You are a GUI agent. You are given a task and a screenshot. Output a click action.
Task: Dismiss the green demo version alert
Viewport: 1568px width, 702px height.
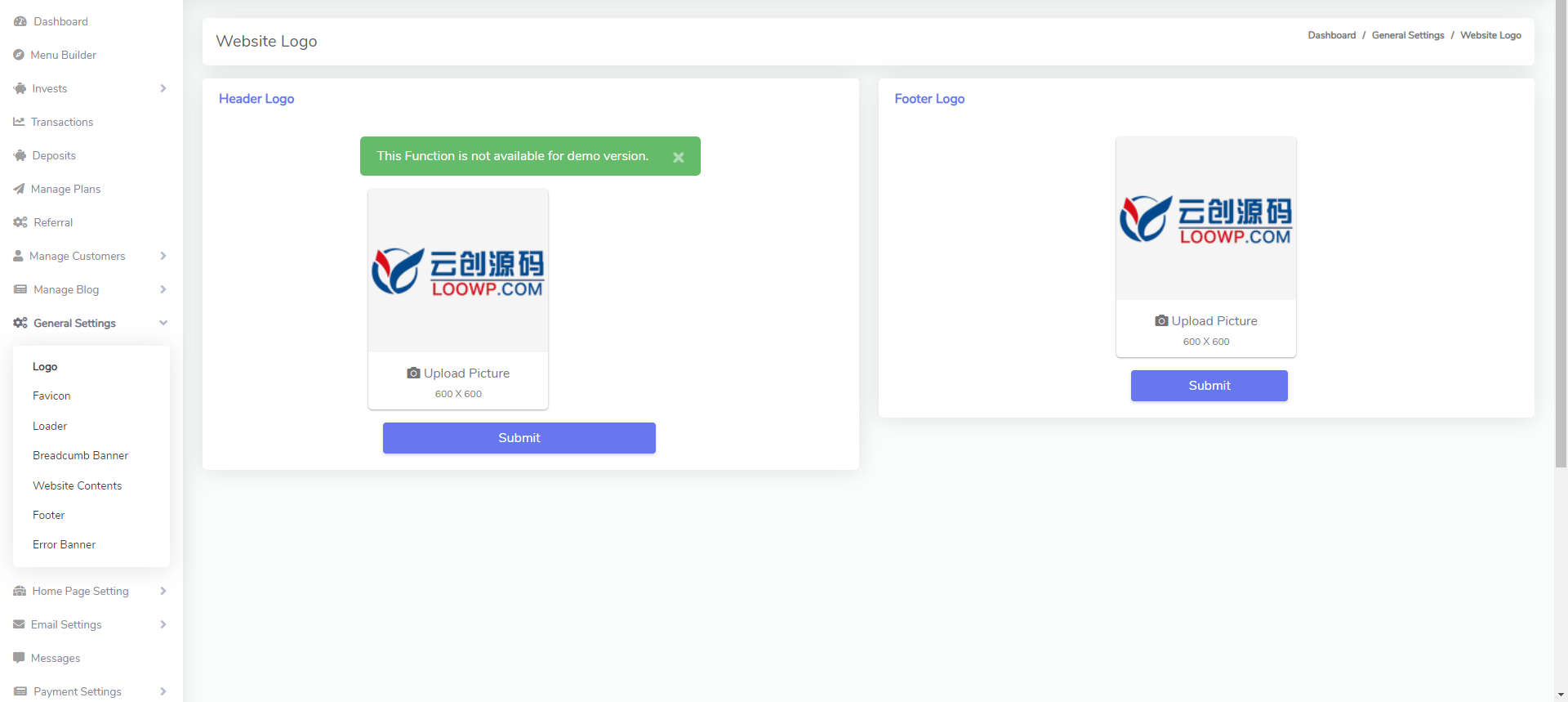(x=678, y=157)
